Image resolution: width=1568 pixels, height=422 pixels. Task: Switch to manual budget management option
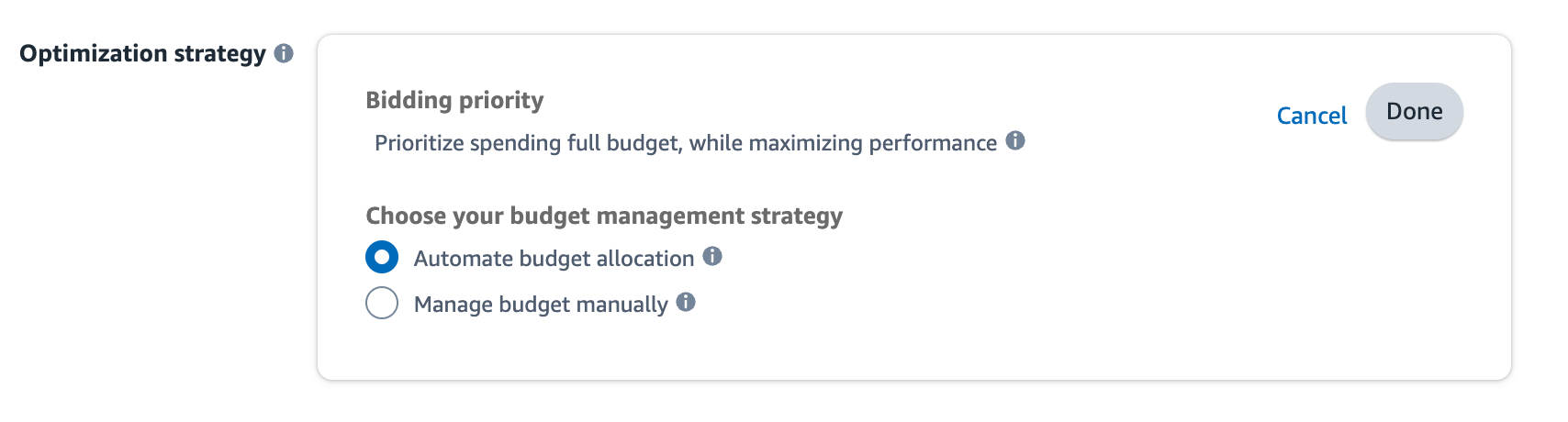pyautogui.click(x=382, y=303)
